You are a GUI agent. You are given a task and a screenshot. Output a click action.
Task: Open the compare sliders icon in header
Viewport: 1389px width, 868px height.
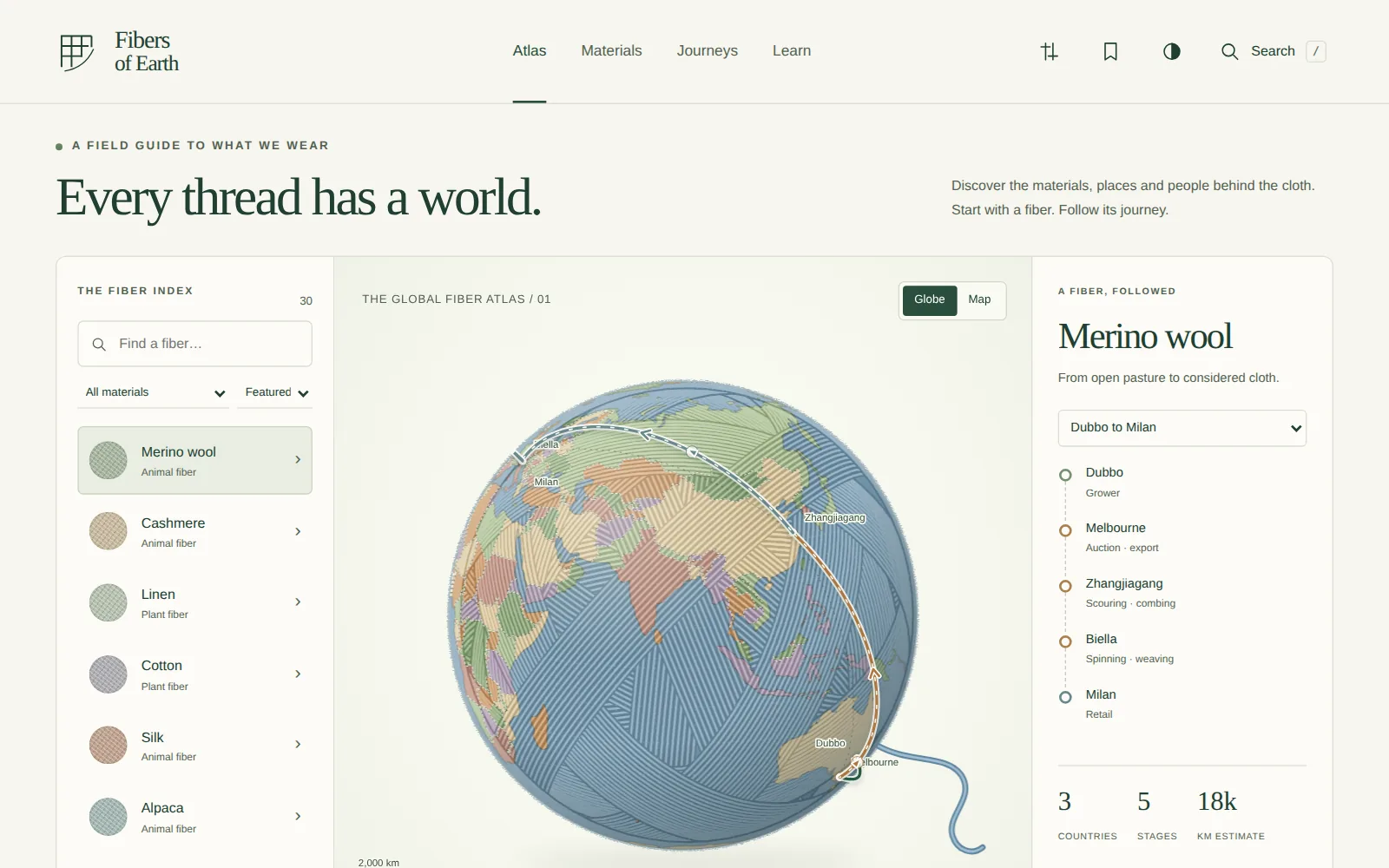[1050, 51]
